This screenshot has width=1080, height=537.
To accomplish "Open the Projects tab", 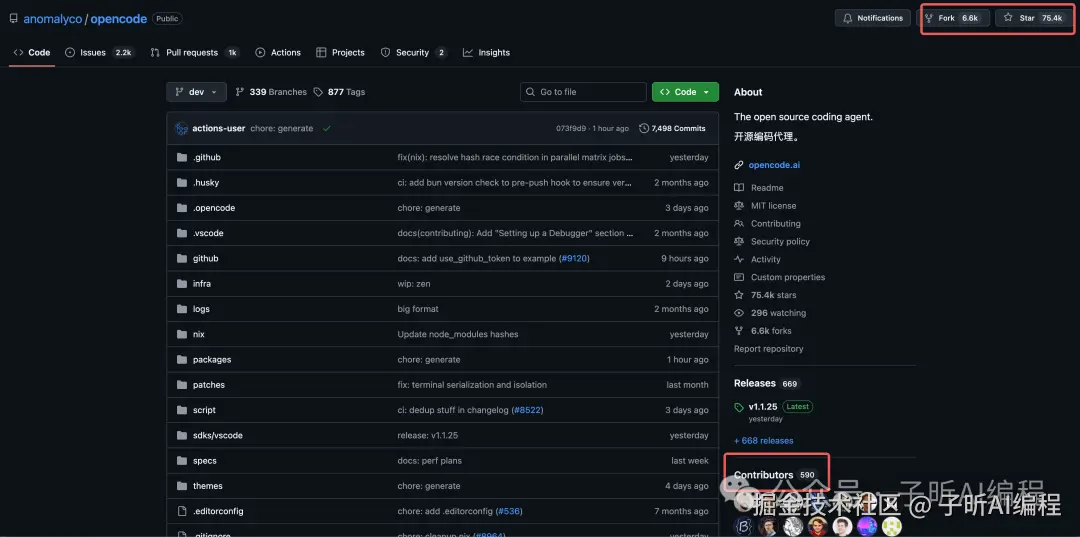I will (340, 52).
